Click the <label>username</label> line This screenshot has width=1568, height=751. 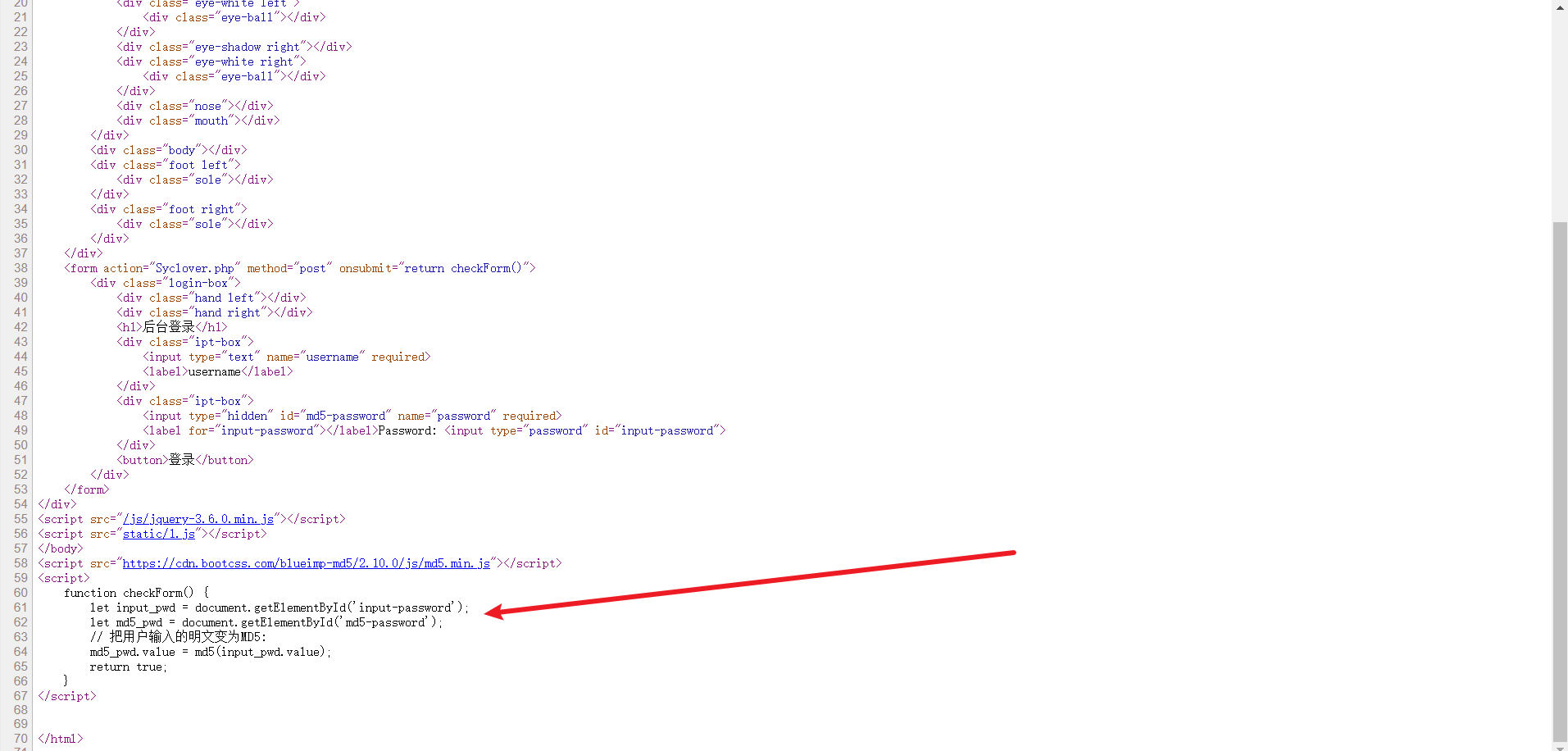click(218, 371)
